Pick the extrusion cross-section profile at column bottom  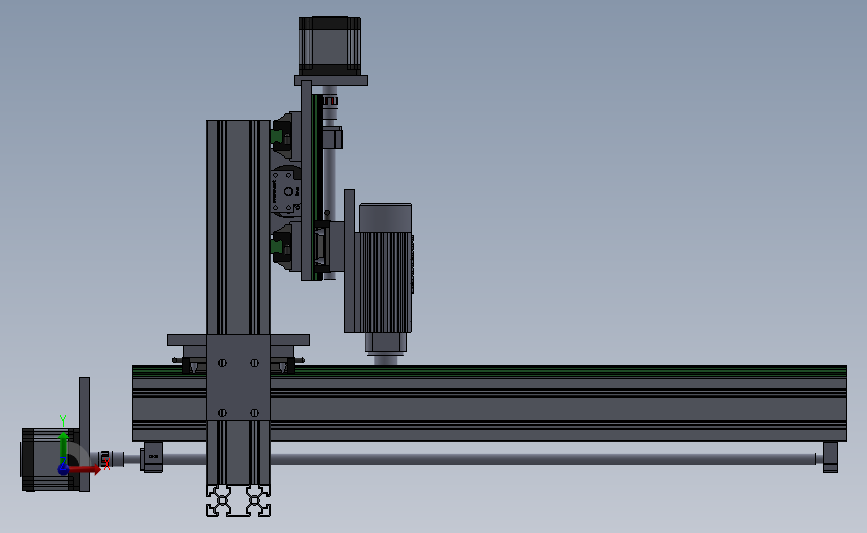point(238,501)
